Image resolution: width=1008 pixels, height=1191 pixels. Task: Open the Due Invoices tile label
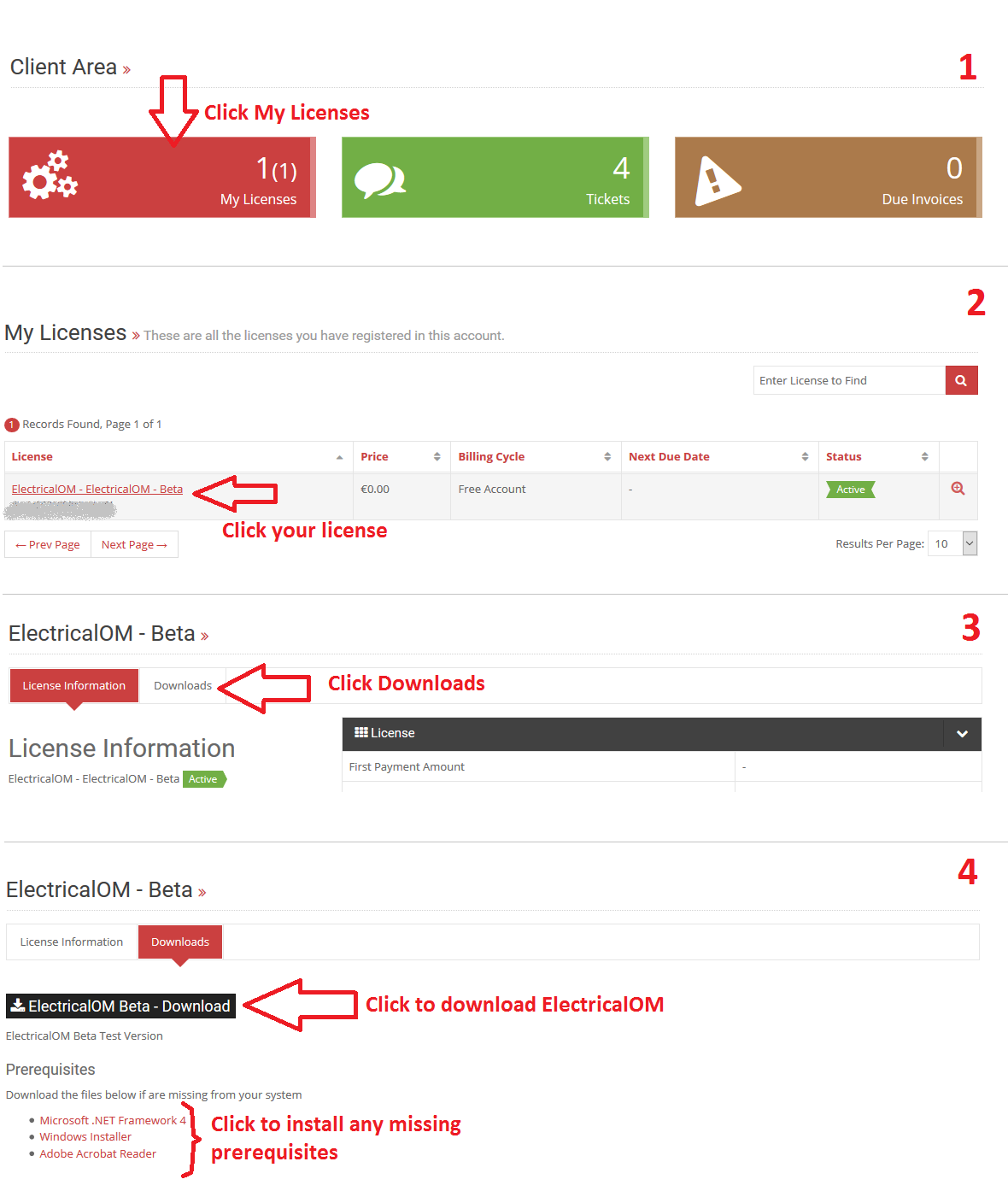923,199
